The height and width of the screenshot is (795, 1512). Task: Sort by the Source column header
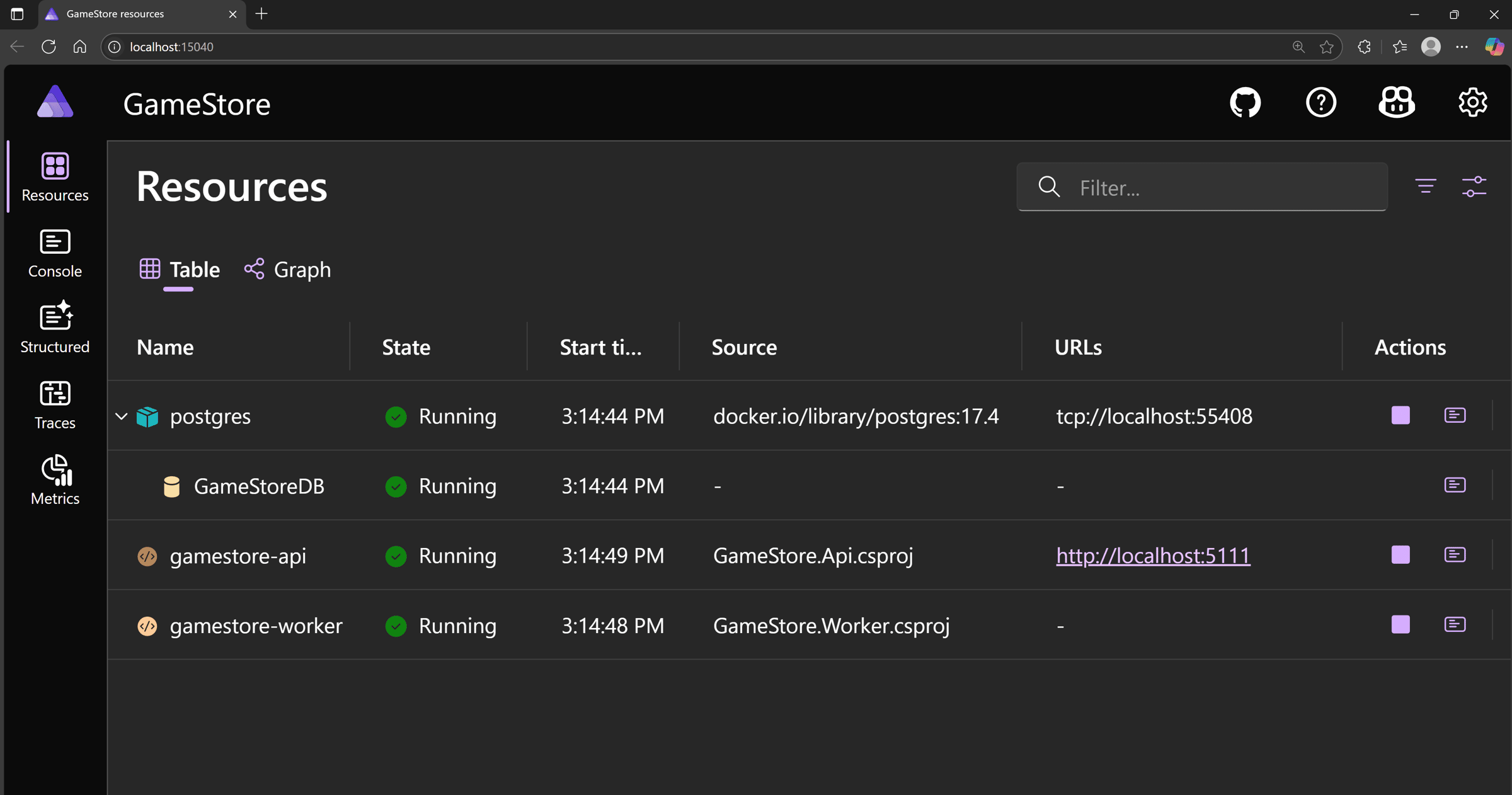(x=744, y=347)
